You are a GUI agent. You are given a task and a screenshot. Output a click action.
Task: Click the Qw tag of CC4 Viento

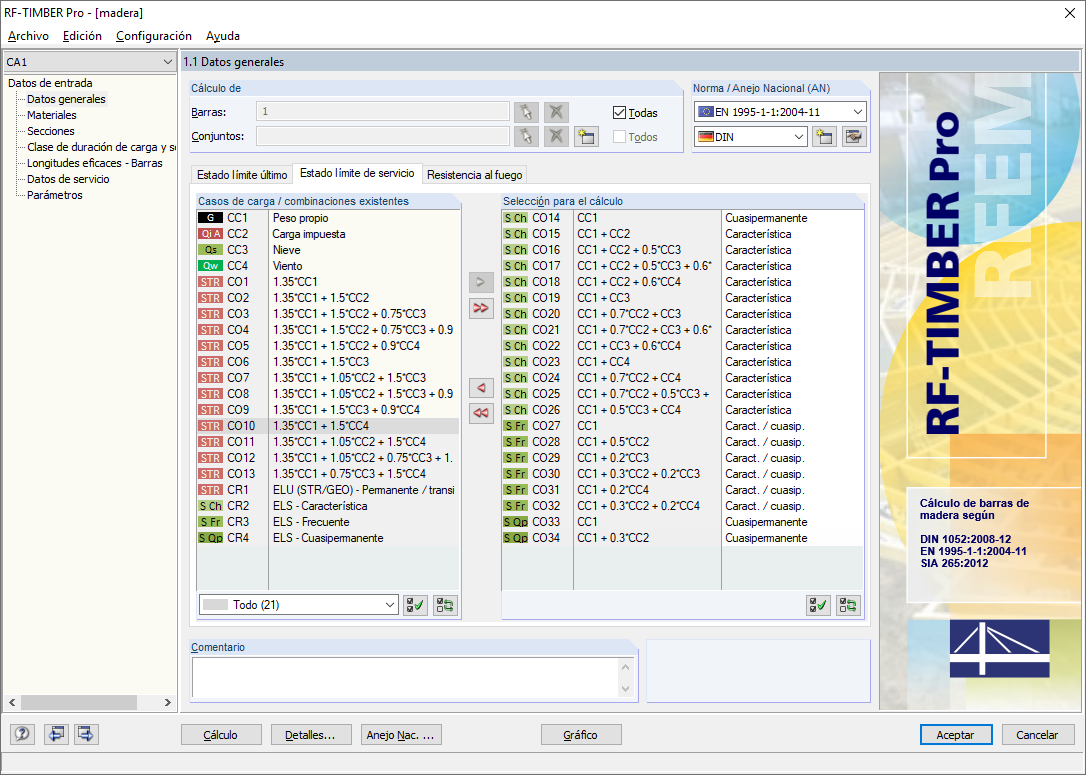[x=211, y=266]
